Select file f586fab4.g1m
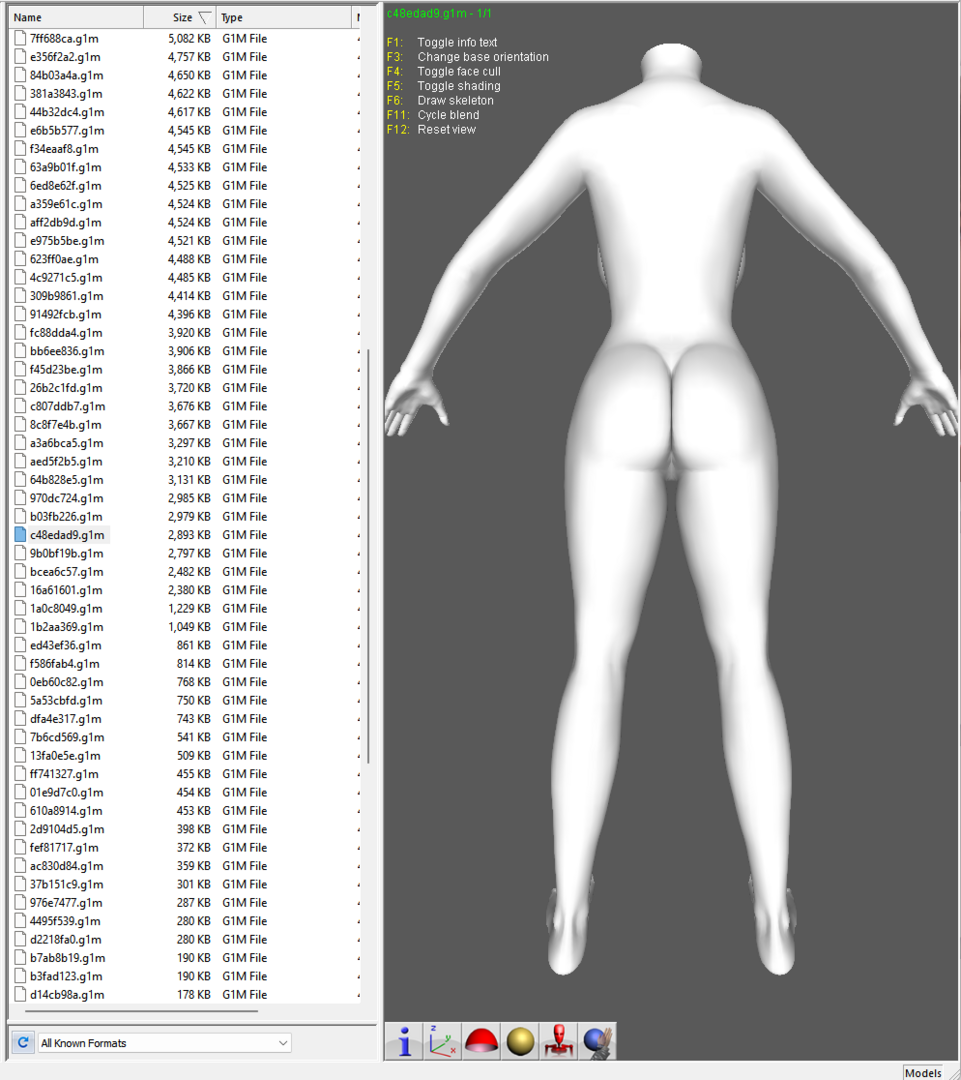The image size is (961, 1080). coord(64,663)
